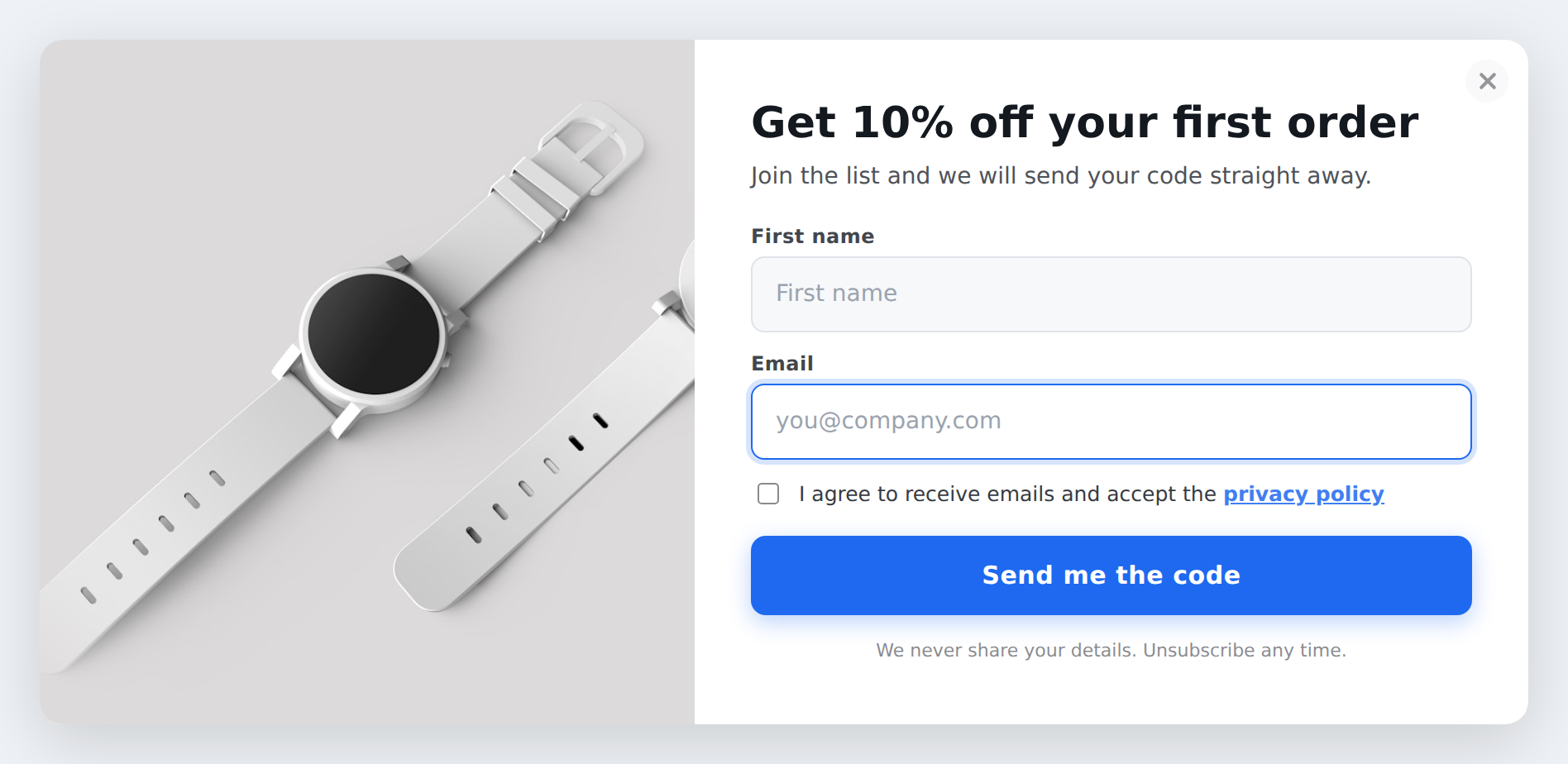1568x764 pixels.
Task: Click the second watch strap with black holes
Action: tap(546, 463)
